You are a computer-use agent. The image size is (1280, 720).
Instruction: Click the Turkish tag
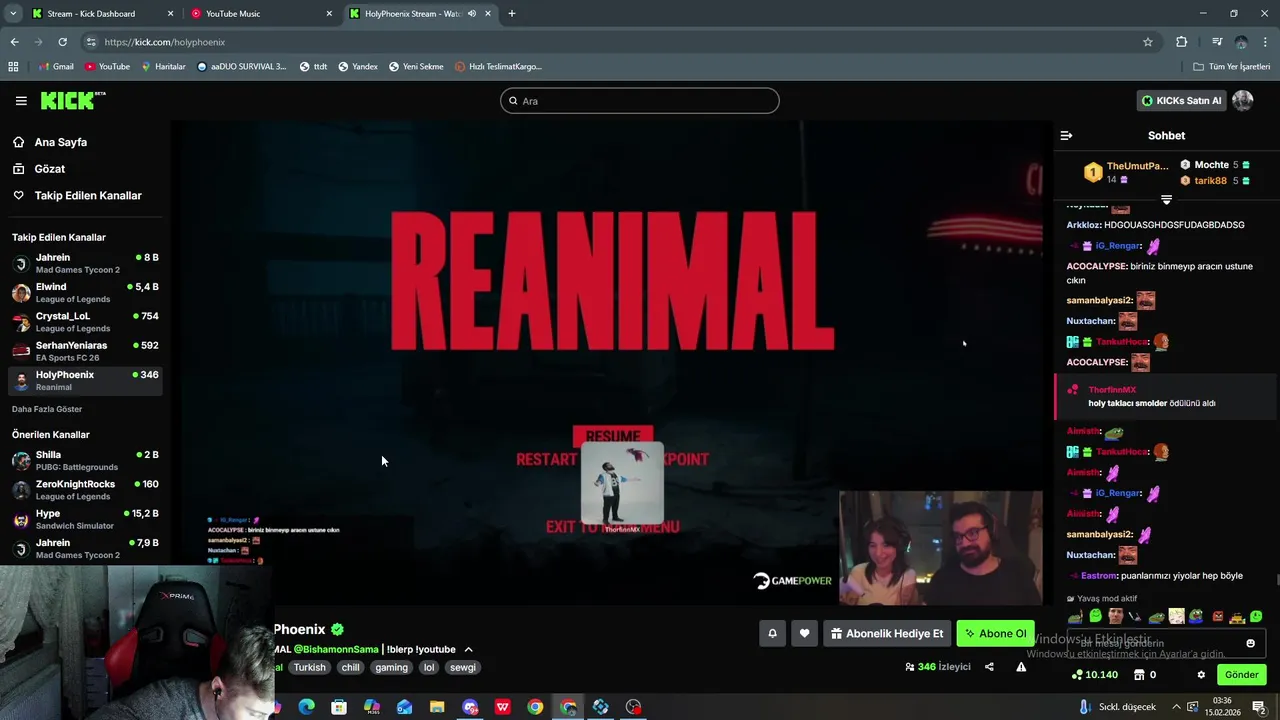pos(309,668)
